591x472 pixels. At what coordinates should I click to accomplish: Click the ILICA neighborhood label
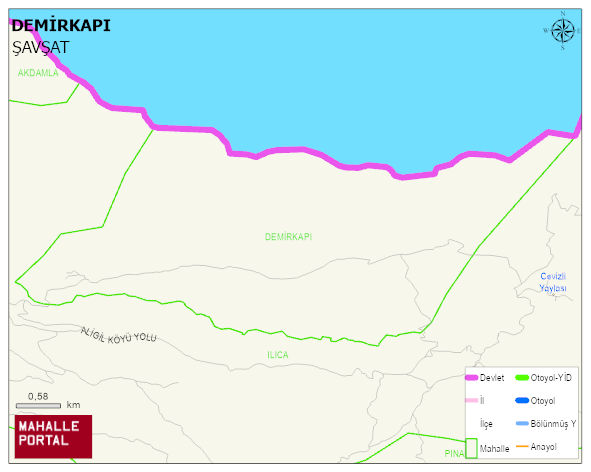click(x=278, y=355)
